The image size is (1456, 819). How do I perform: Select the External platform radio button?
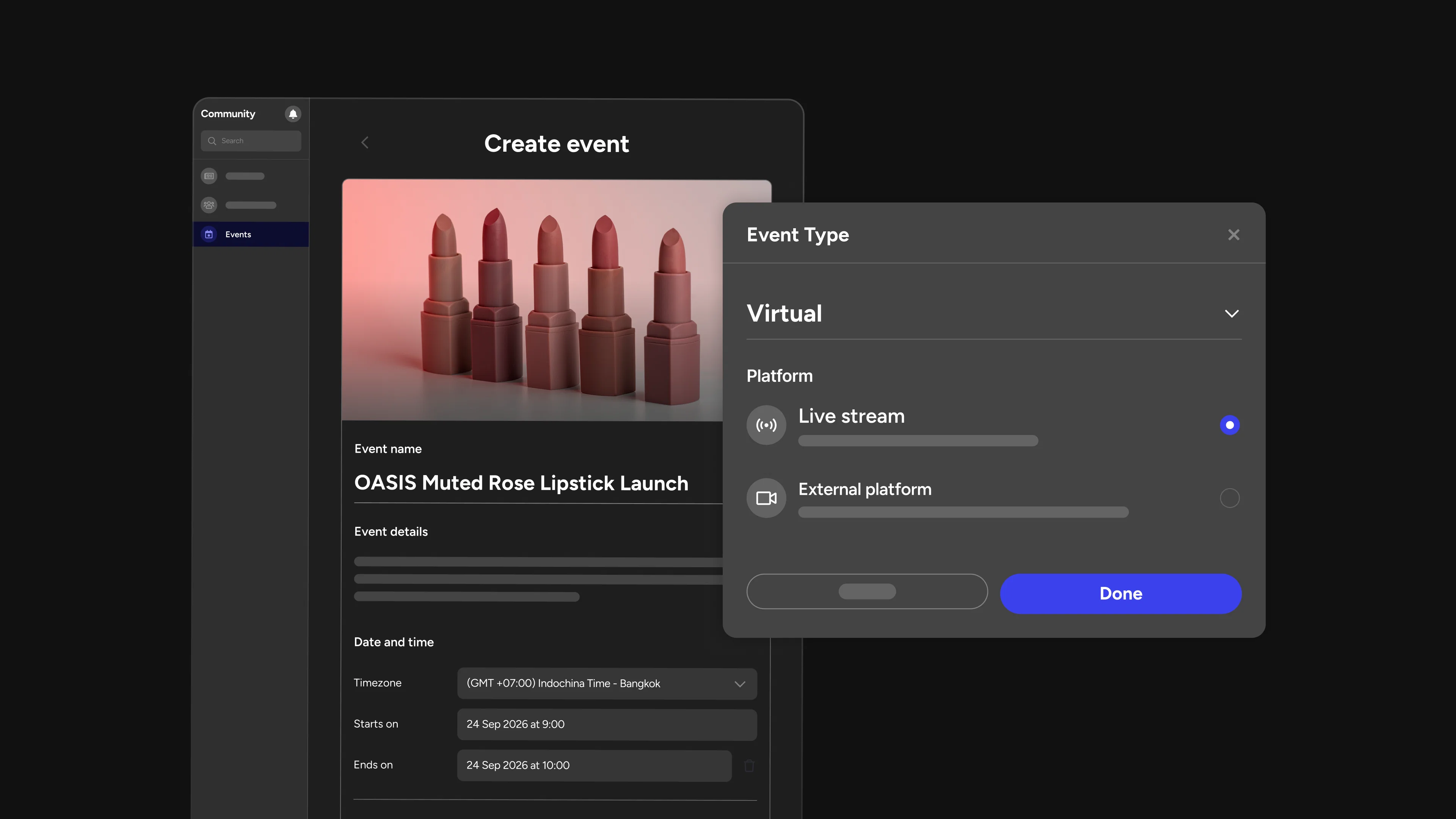coord(1229,498)
